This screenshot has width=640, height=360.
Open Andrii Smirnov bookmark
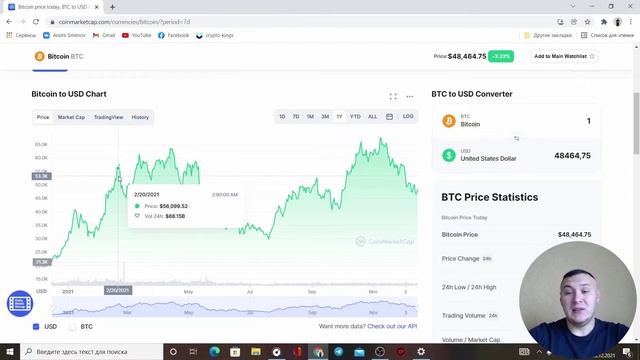point(64,36)
